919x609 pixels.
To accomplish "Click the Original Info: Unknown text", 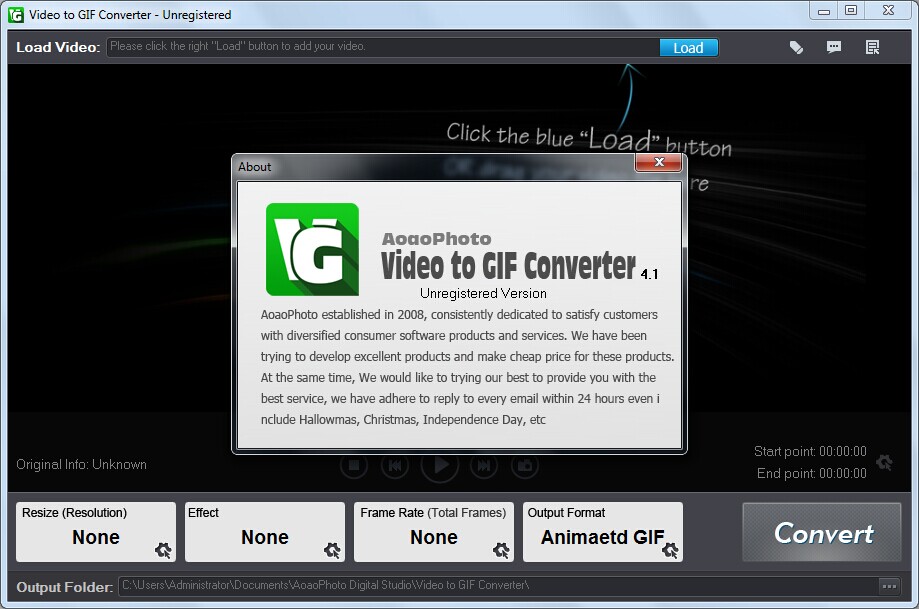I will [x=81, y=464].
